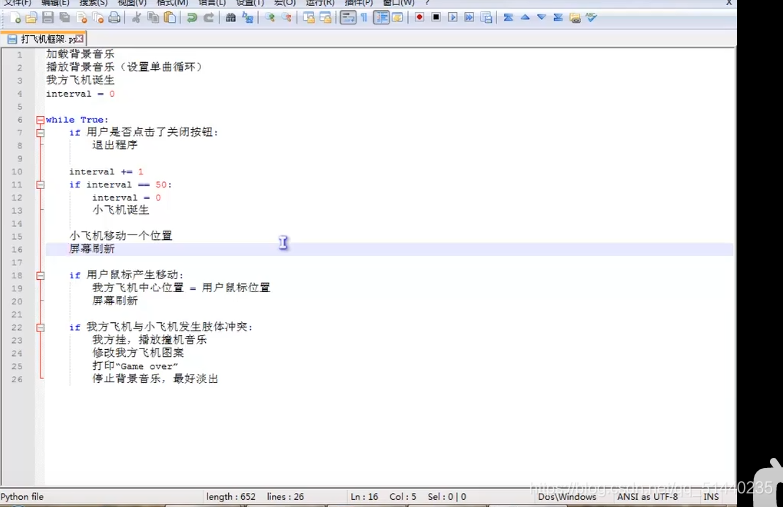The width and height of the screenshot is (783, 507).
Task: Place cursor on line 加载背景音乐
Action: click(80, 54)
